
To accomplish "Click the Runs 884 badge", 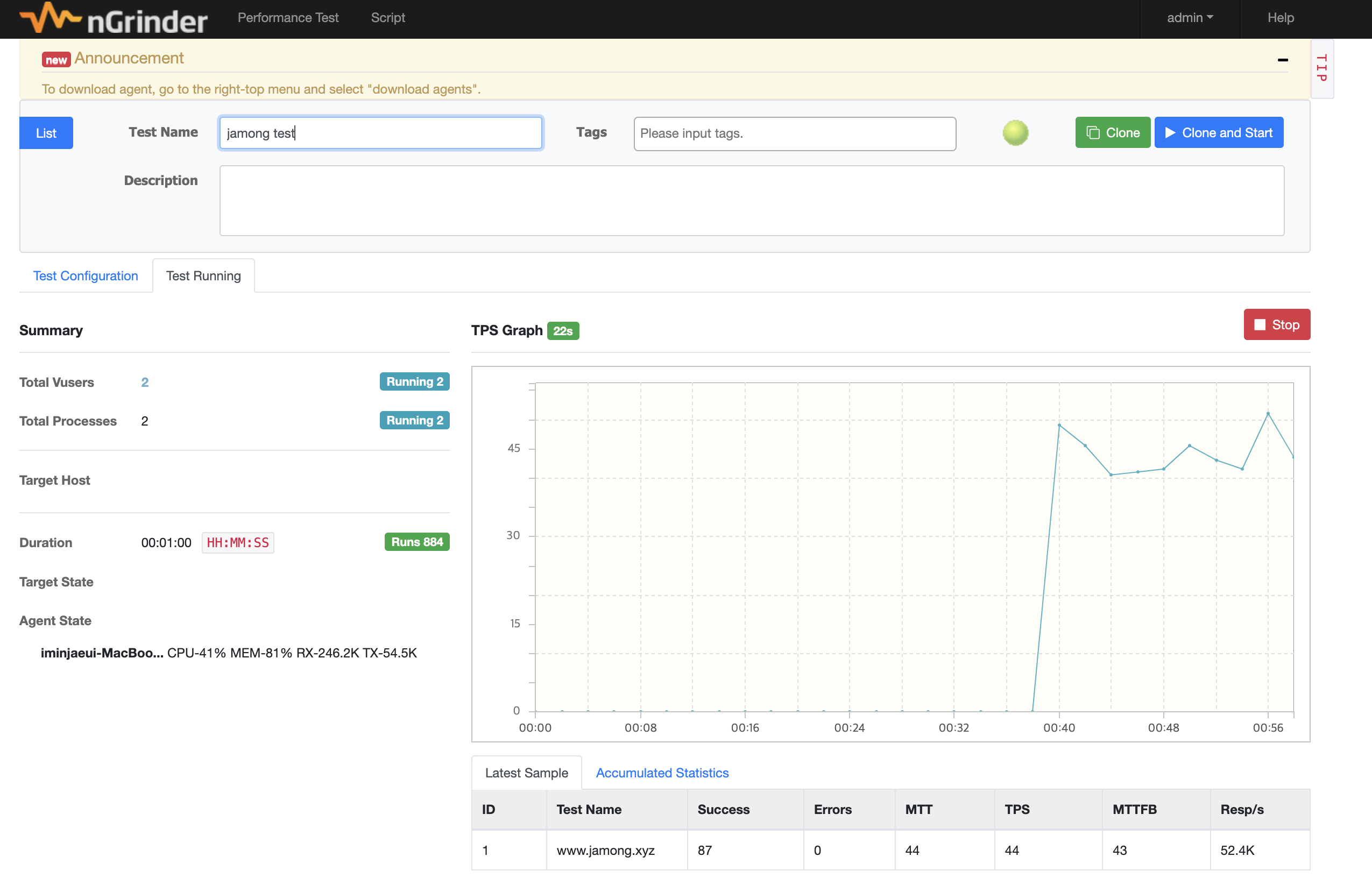I will pos(417,542).
